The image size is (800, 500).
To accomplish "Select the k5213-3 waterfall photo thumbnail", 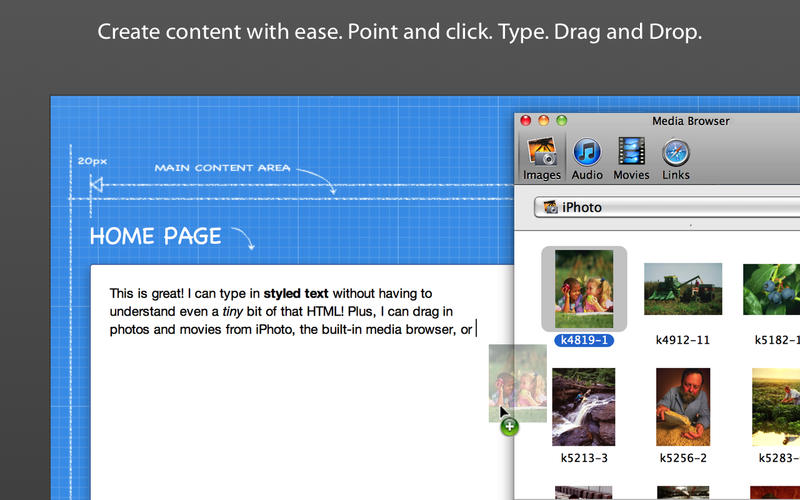I will pos(584,406).
